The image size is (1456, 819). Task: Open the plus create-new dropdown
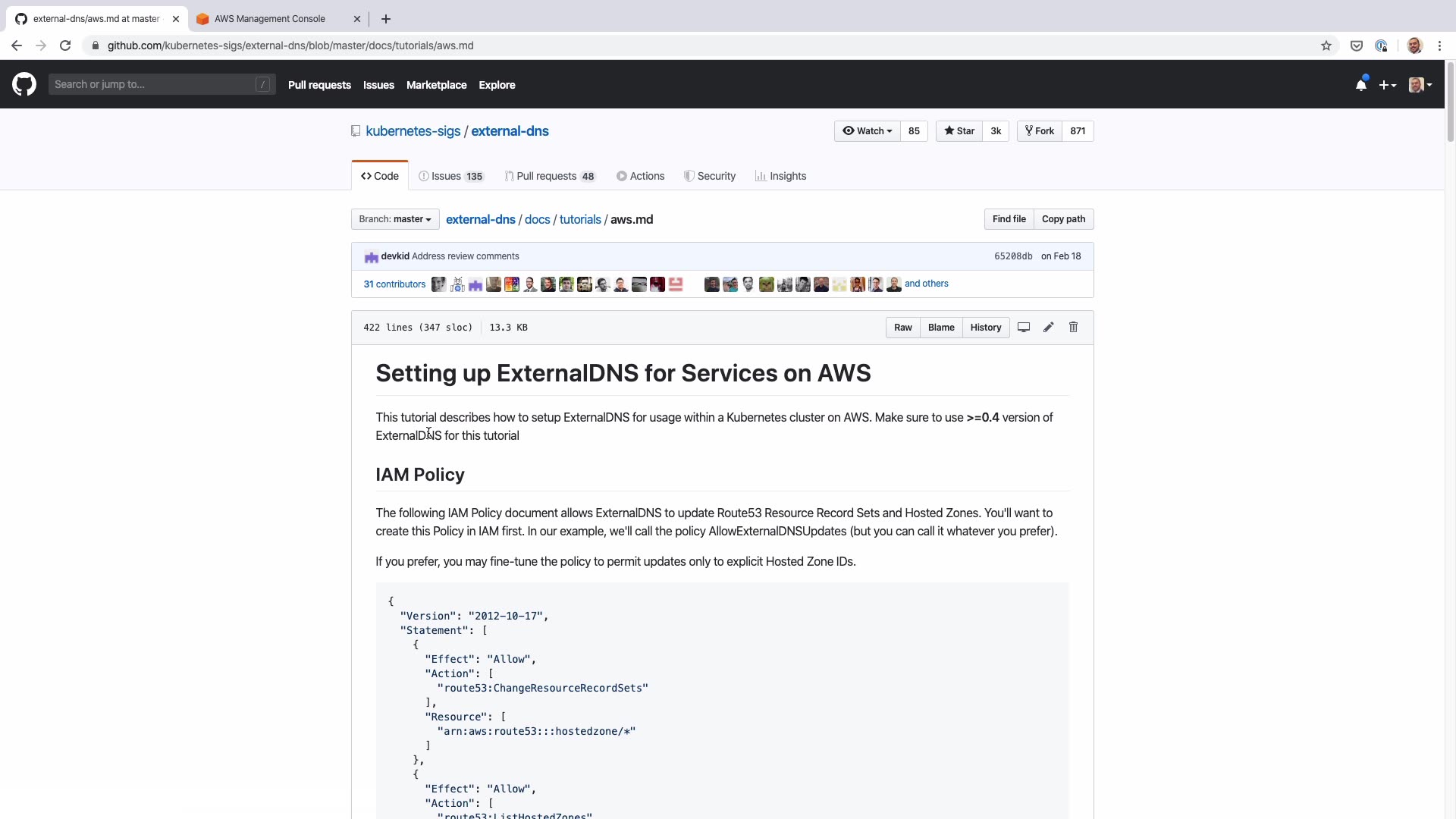tap(1387, 85)
